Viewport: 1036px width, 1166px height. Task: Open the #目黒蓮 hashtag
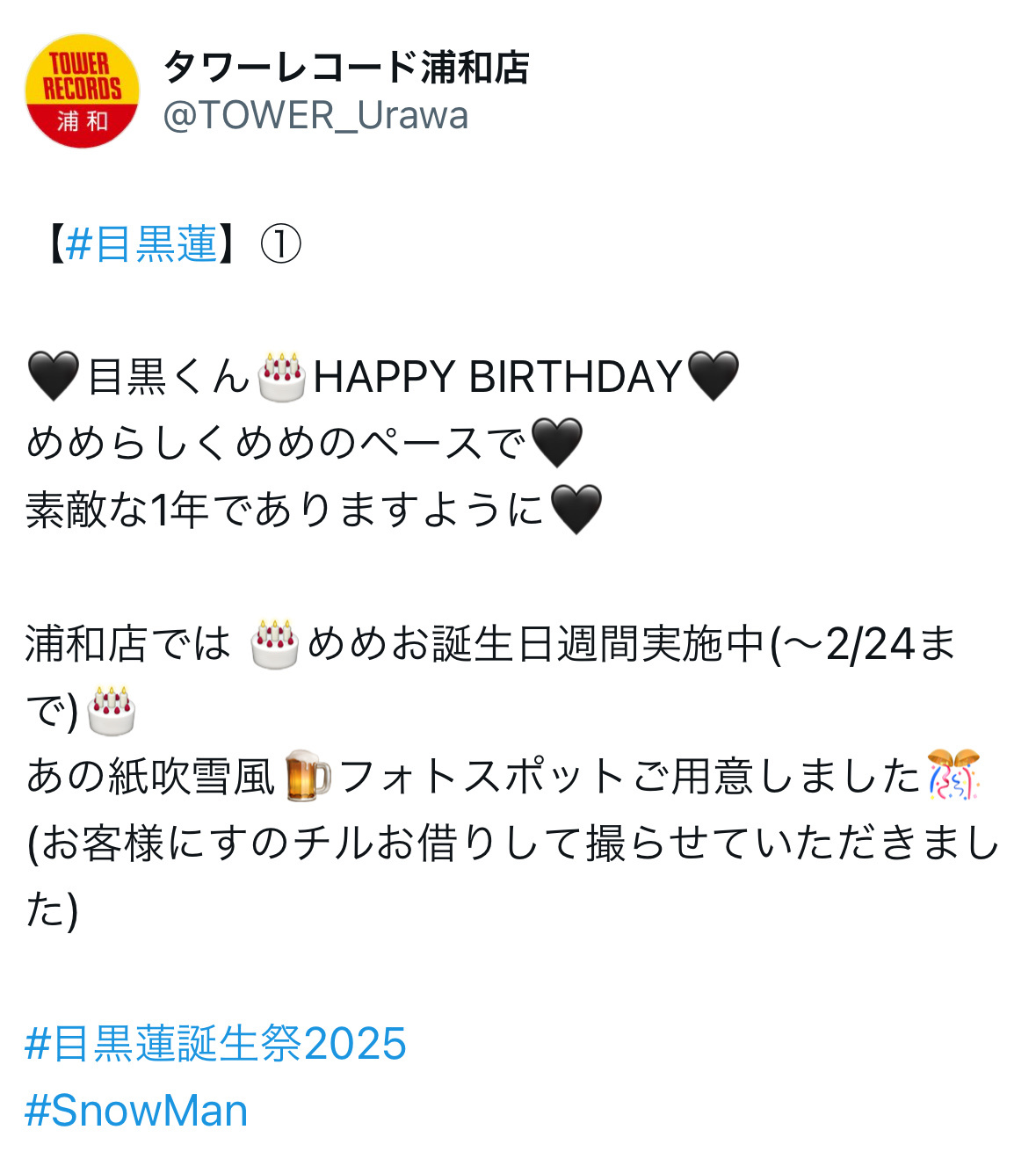point(141,243)
